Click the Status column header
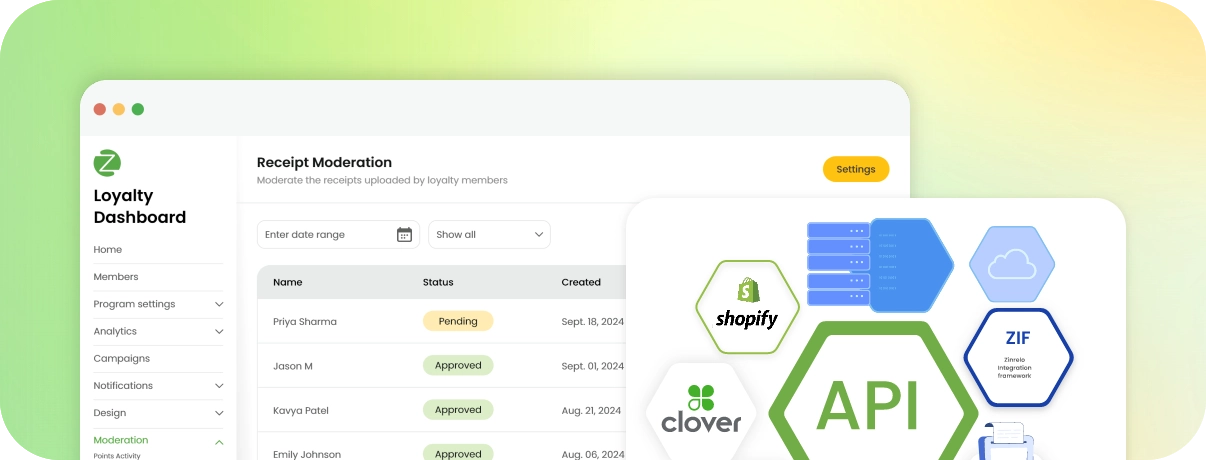Viewport: 1206px width, 460px height. (438, 282)
